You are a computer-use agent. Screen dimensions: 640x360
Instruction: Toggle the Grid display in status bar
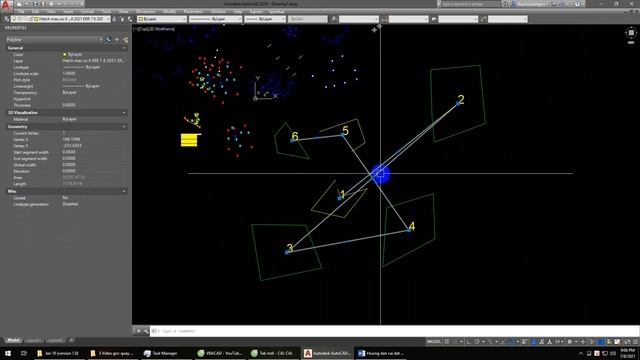point(447,342)
